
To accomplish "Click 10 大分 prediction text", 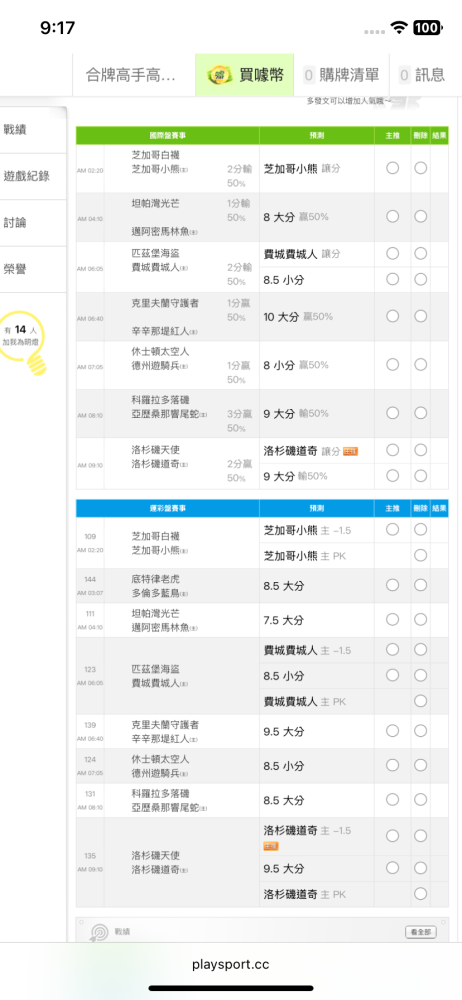I will click(x=279, y=316).
